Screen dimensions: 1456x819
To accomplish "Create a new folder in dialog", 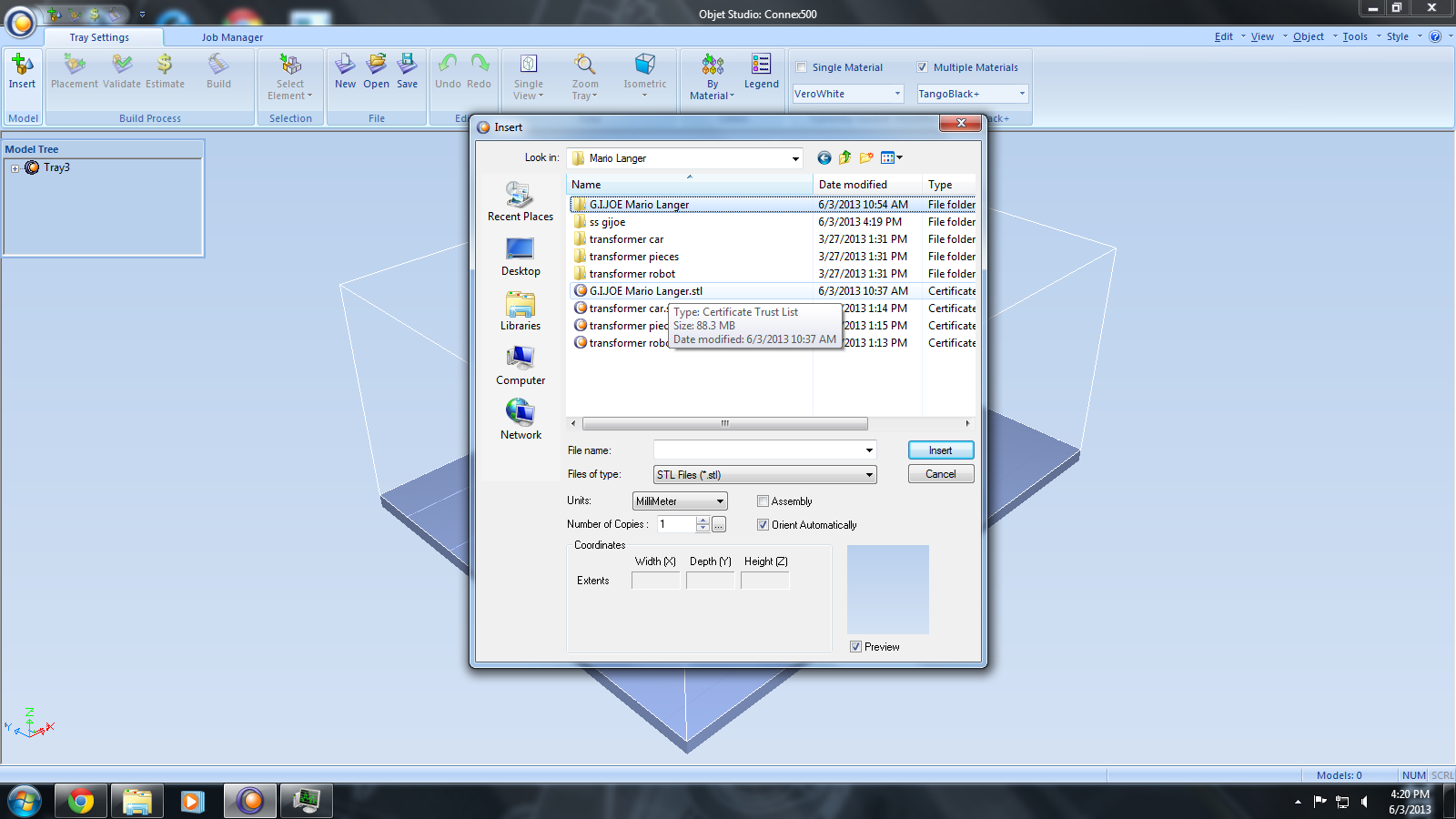I will click(866, 157).
